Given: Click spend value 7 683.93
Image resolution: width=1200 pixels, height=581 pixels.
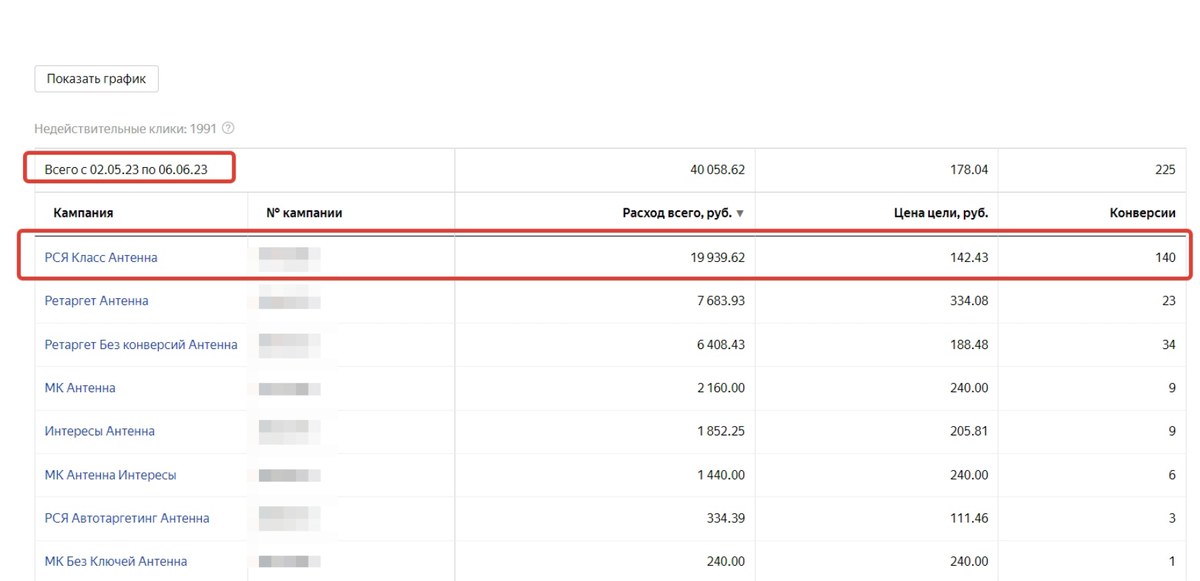Looking at the screenshot, I should (x=721, y=300).
